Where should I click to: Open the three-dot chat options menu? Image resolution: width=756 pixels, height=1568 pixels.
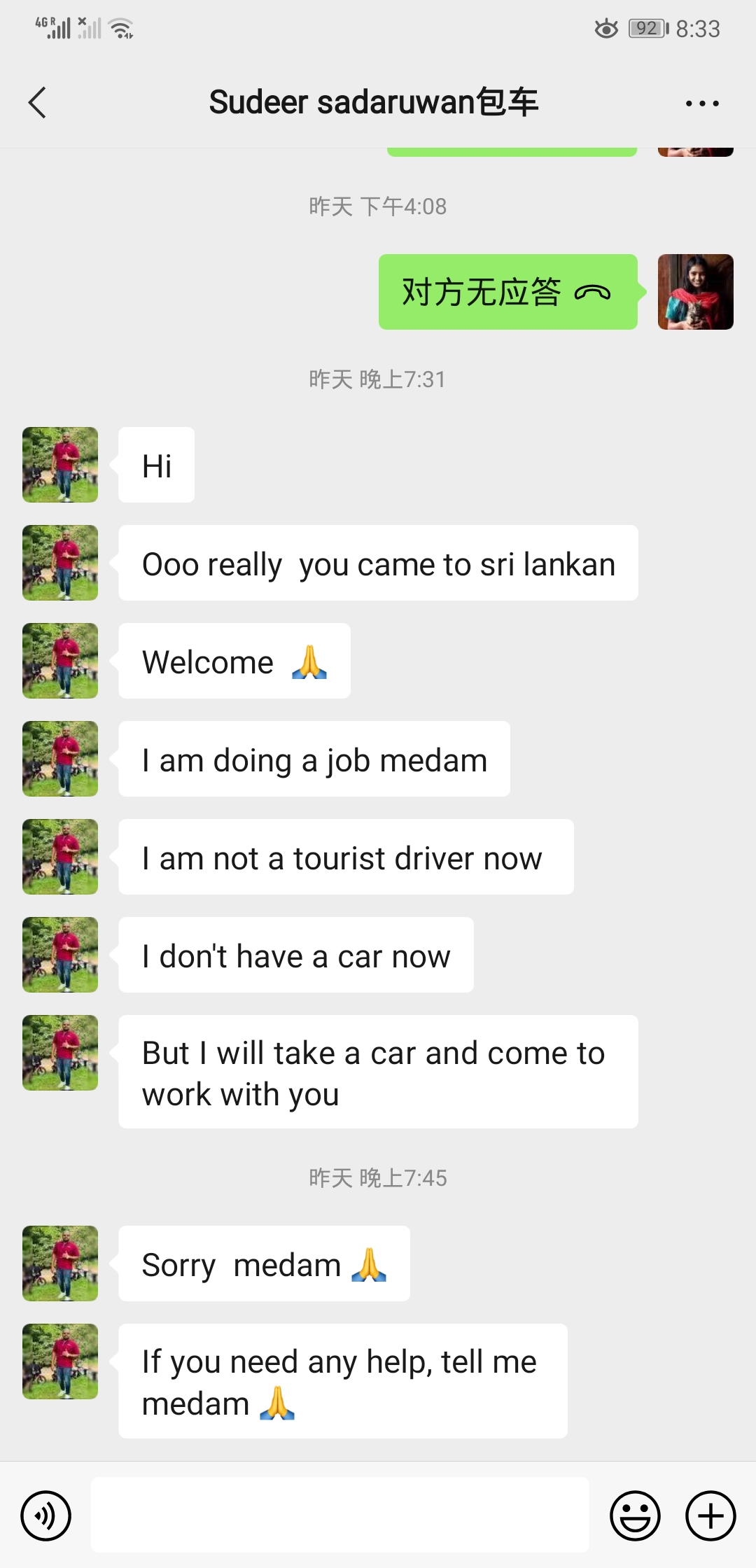(702, 104)
